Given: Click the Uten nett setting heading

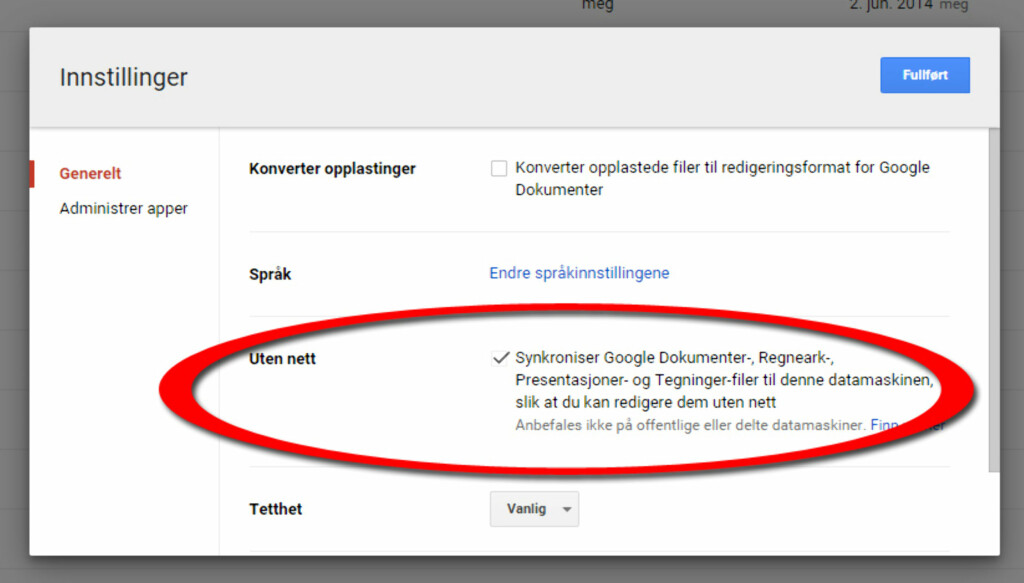Looking at the screenshot, I should pos(282,358).
